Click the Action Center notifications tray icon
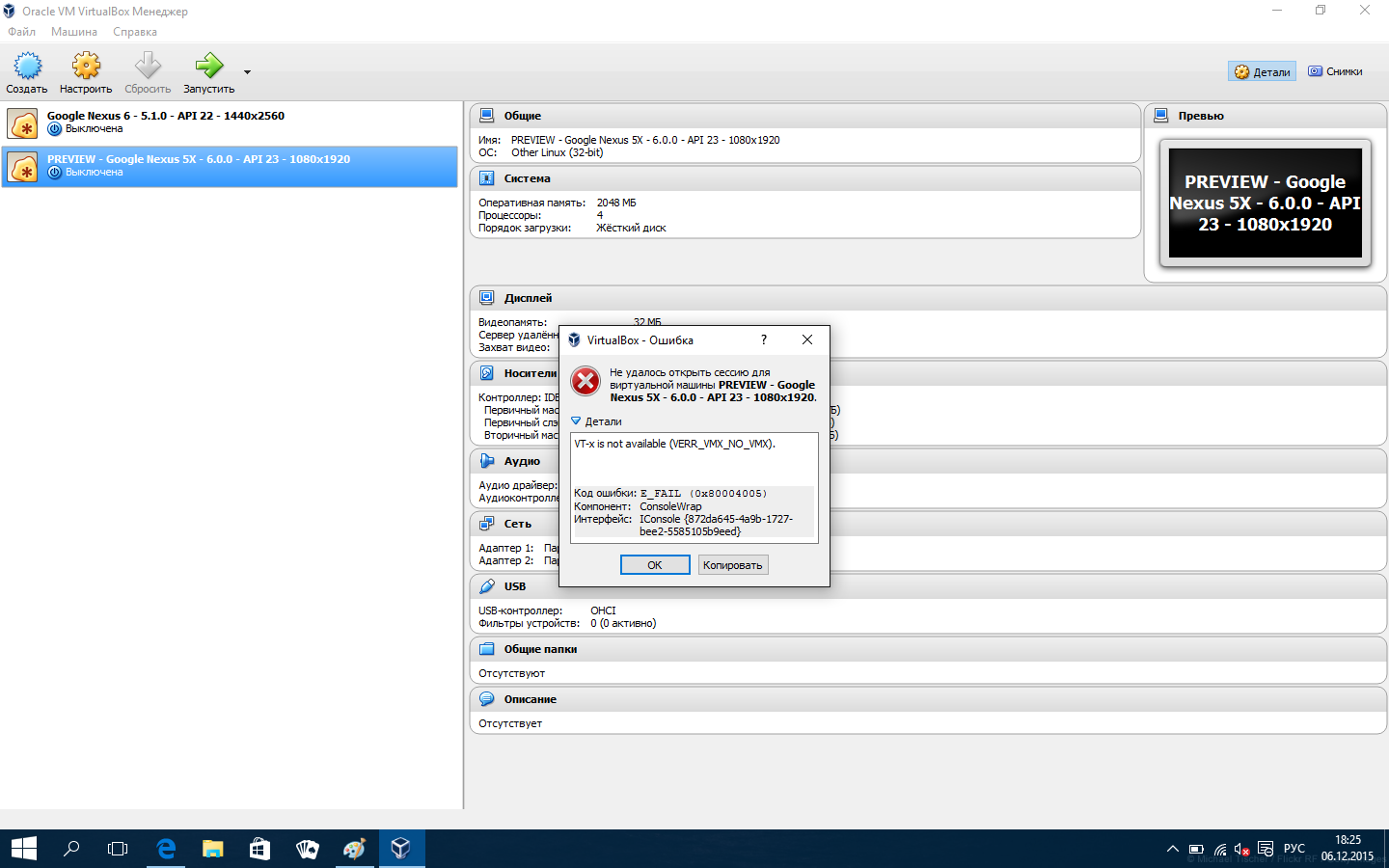This screenshot has height=868, width=1389. click(1266, 850)
